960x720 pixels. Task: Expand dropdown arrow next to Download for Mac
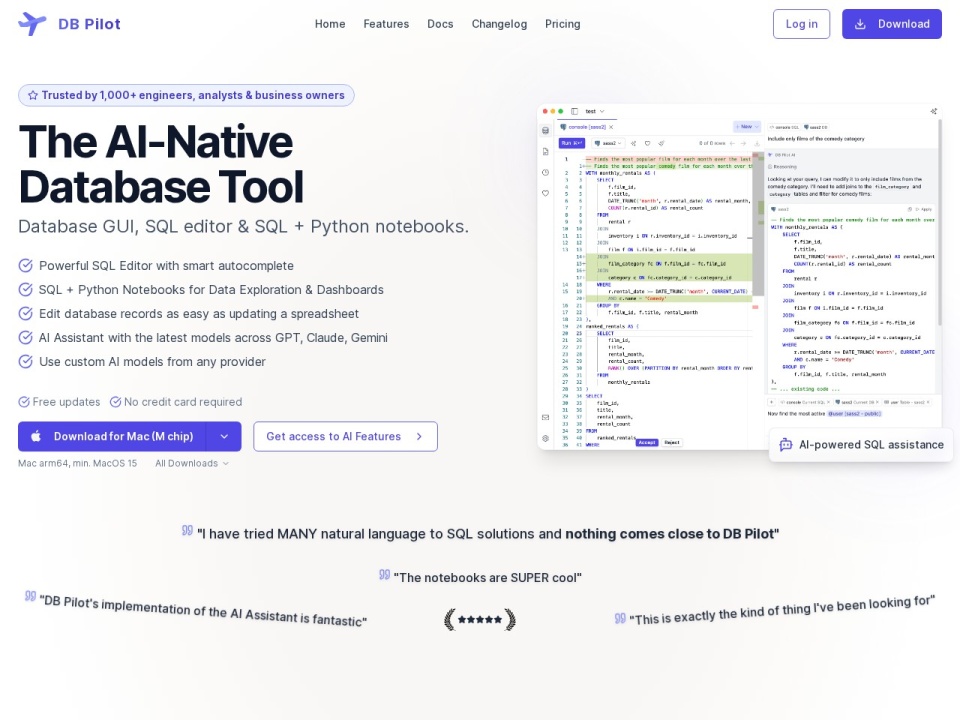click(224, 437)
